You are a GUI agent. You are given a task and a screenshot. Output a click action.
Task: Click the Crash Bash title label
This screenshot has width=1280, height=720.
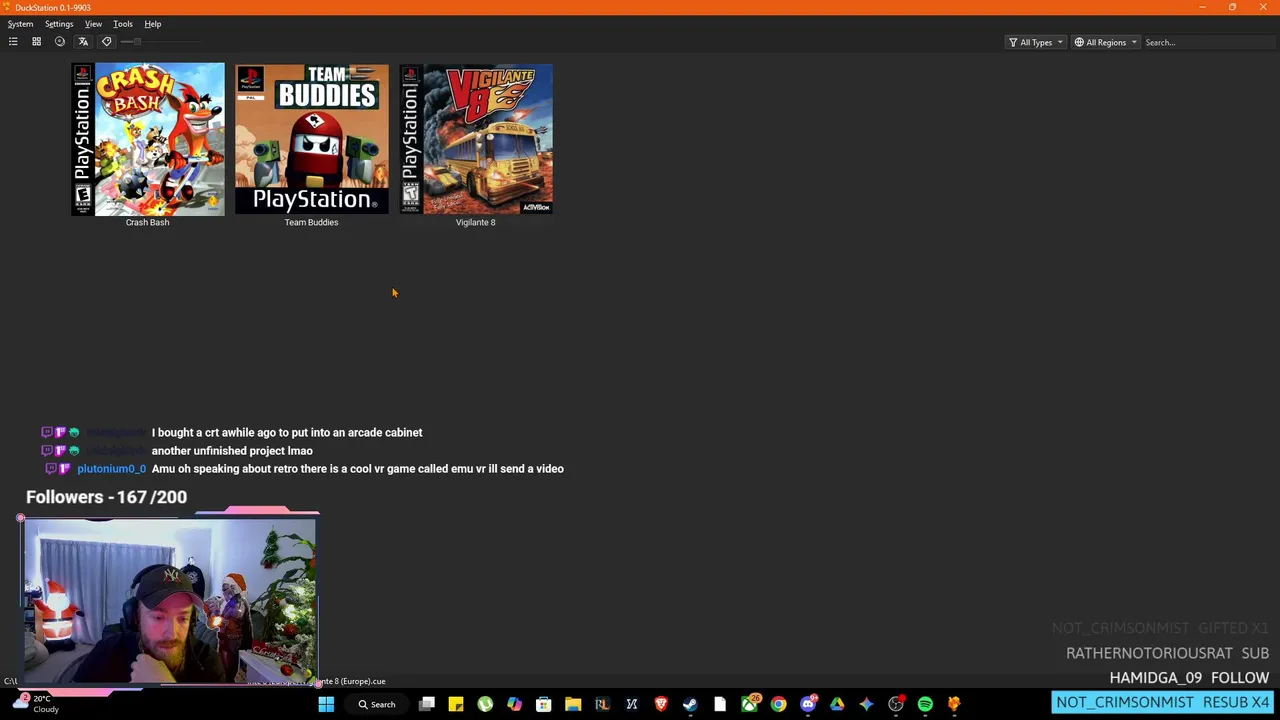coord(148,222)
